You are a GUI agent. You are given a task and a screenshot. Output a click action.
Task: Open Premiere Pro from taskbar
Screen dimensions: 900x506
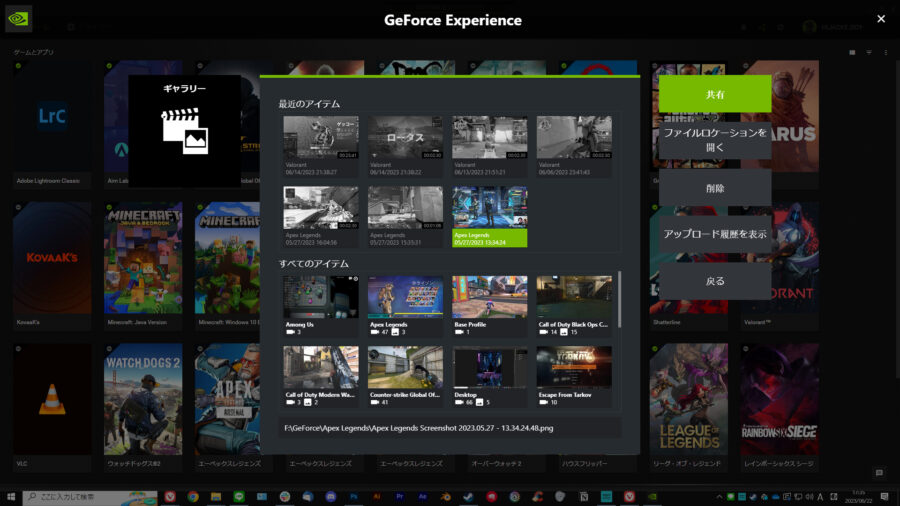[399, 497]
